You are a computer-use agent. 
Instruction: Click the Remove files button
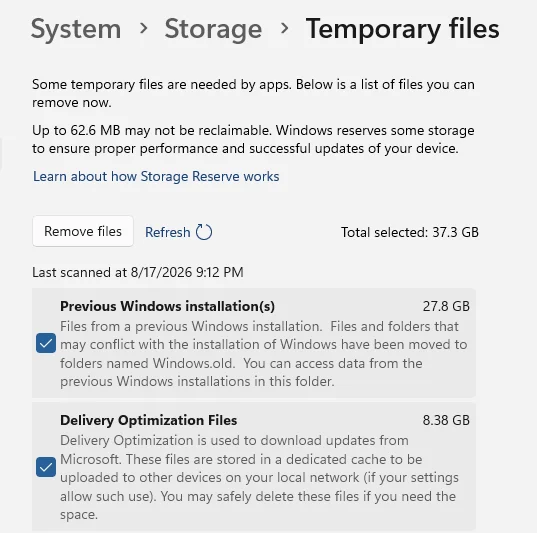pos(83,231)
